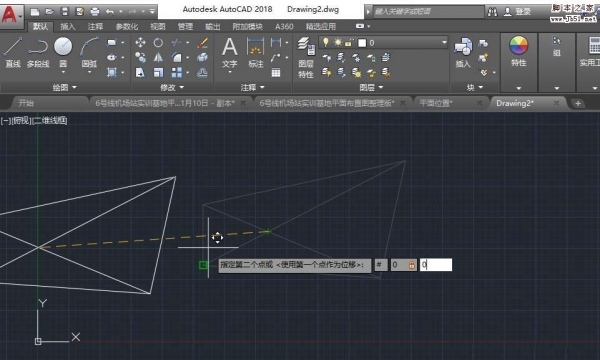Select the Polyline (多段线) tool
Image resolution: width=600 pixels, height=360 pixels.
tap(38, 52)
